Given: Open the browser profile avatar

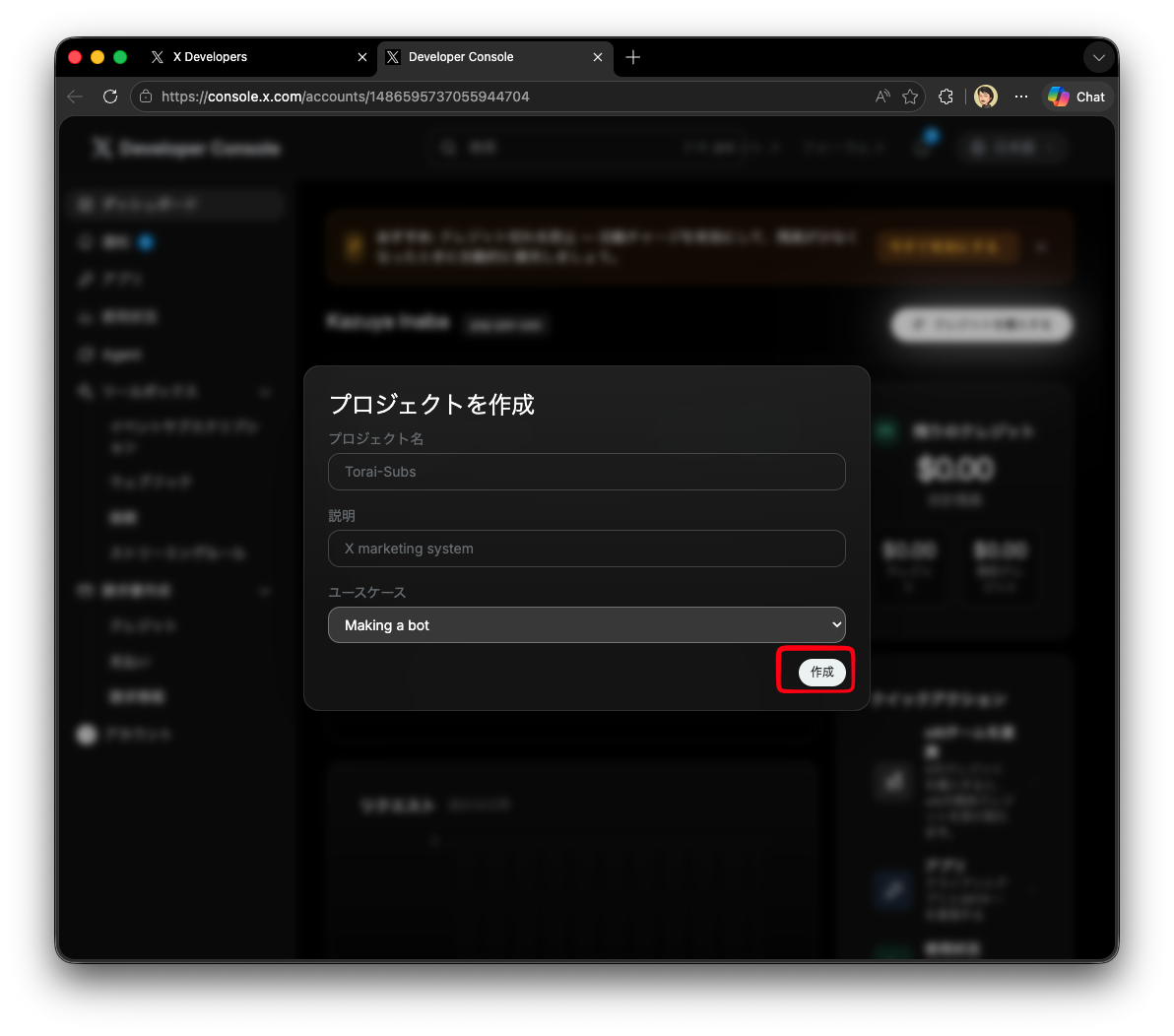Looking at the screenshot, I should coord(985,97).
